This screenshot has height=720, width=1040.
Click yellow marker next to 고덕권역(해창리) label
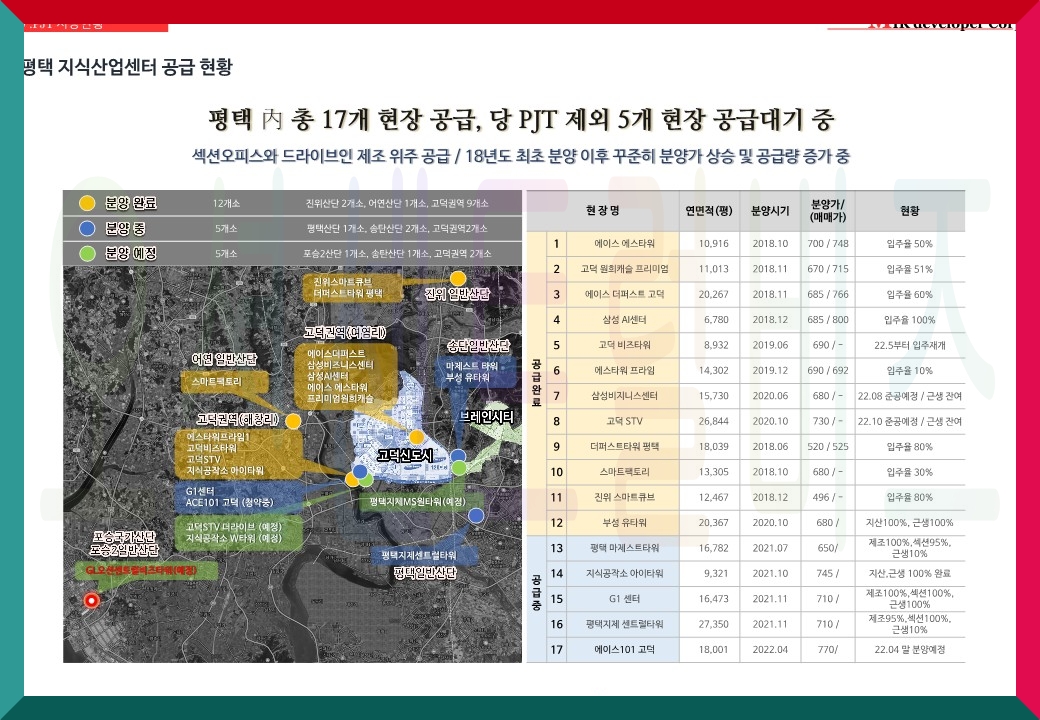292,420
